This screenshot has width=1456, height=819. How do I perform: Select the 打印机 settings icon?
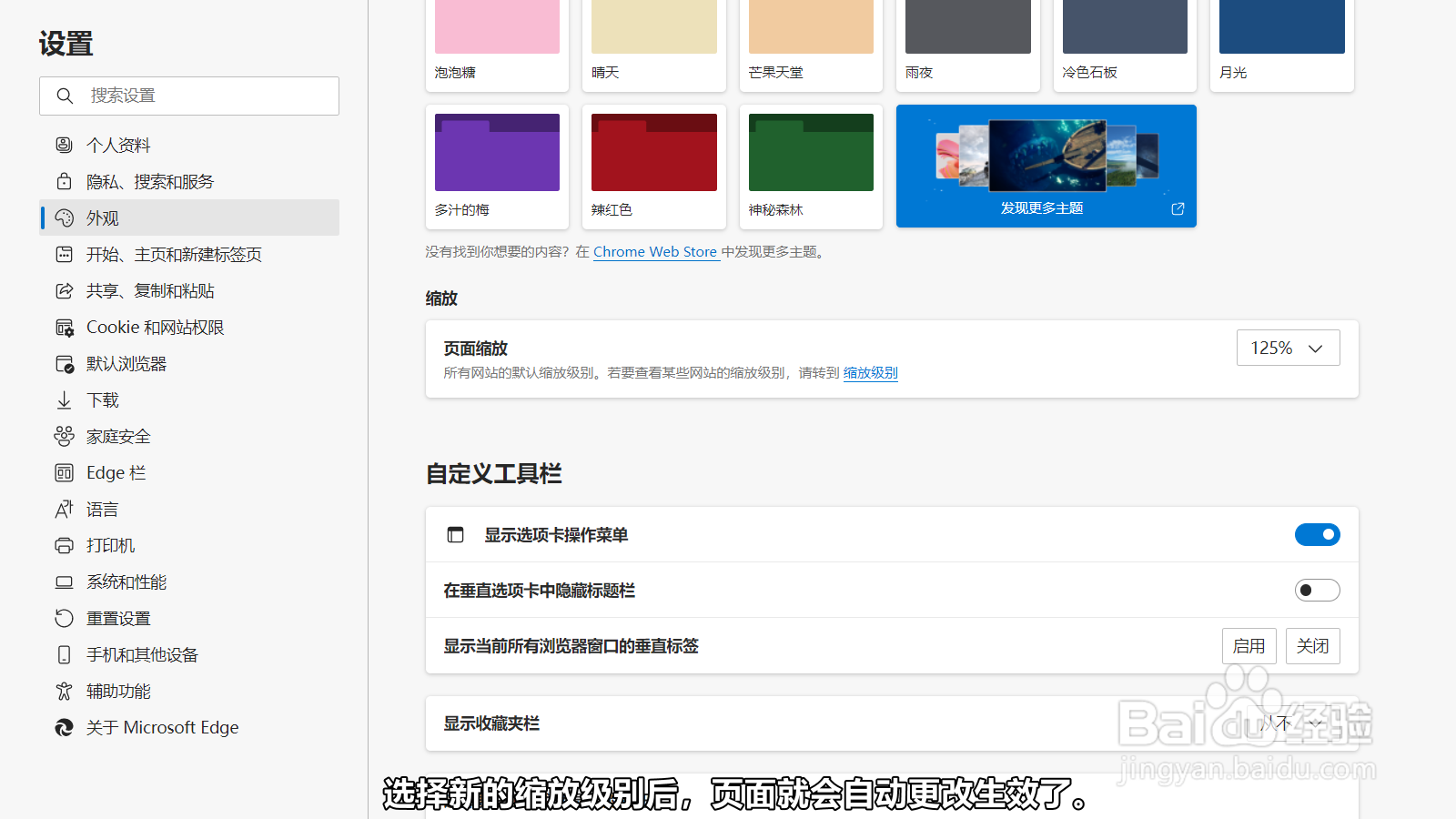click(x=64, y=545)
